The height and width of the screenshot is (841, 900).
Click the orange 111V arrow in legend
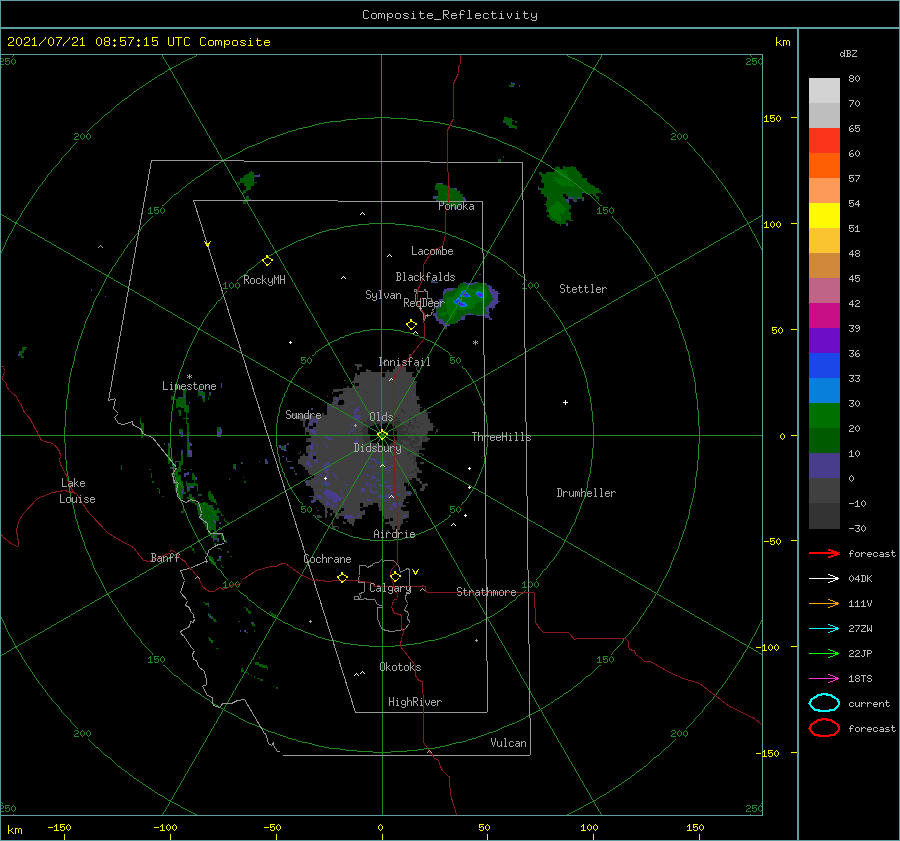click(x=824, y=603)
